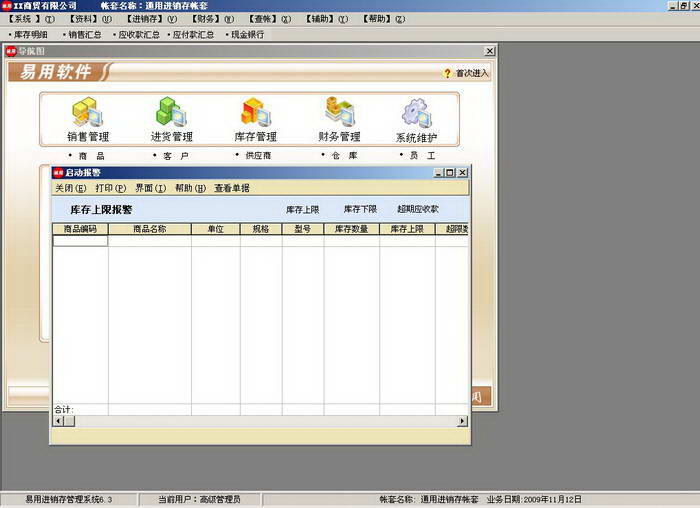Open the 销售管理 icon
Screen dimensions: 700x508
point(88,112)
